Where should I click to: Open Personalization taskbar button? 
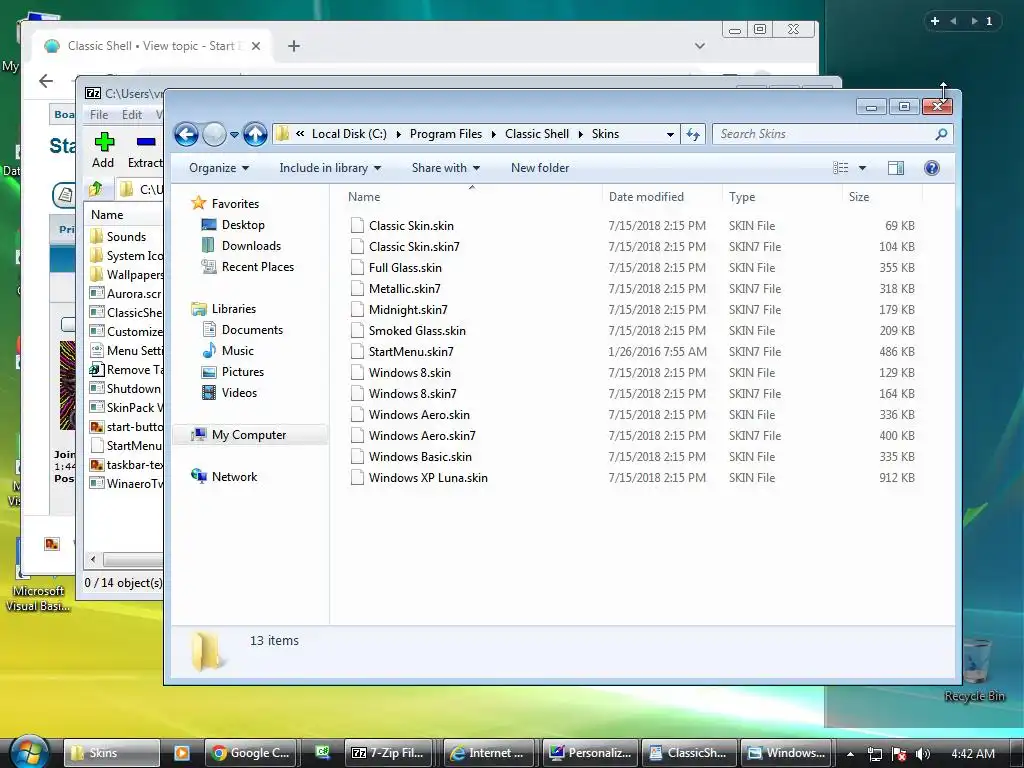[x=590, y=752]
